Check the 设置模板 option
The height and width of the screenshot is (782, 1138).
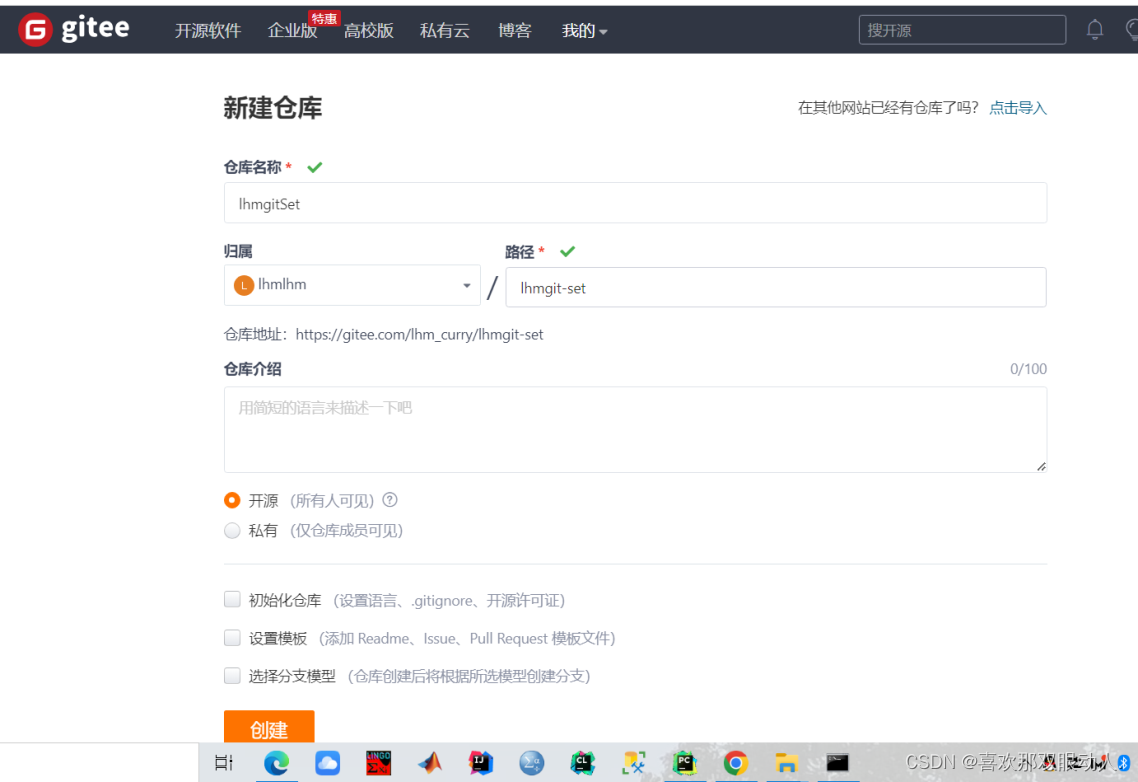[232, 637]
